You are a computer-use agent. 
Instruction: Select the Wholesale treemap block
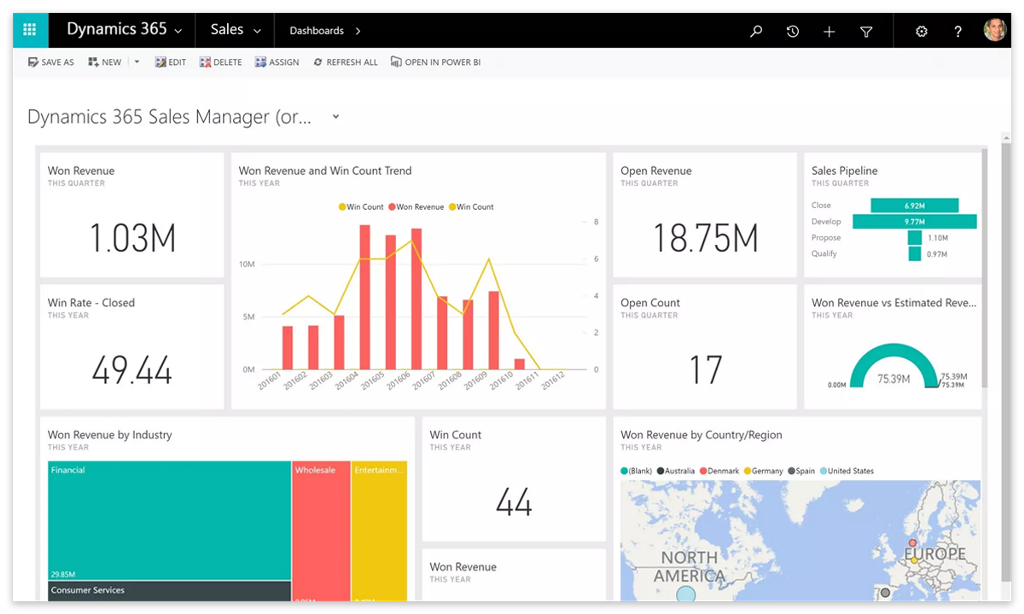321,531
